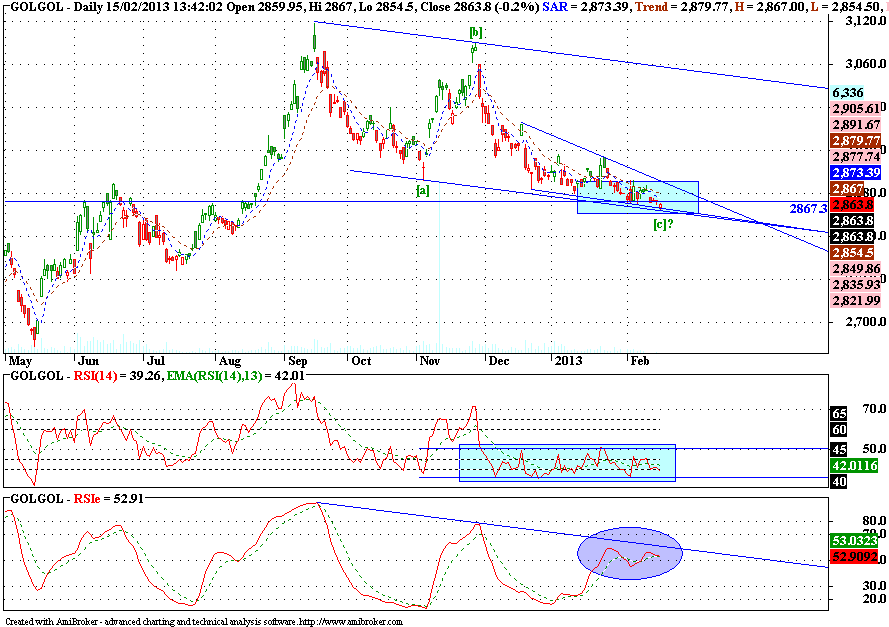
Task: Click the Nov date axis label
Action: click(430, 361)
